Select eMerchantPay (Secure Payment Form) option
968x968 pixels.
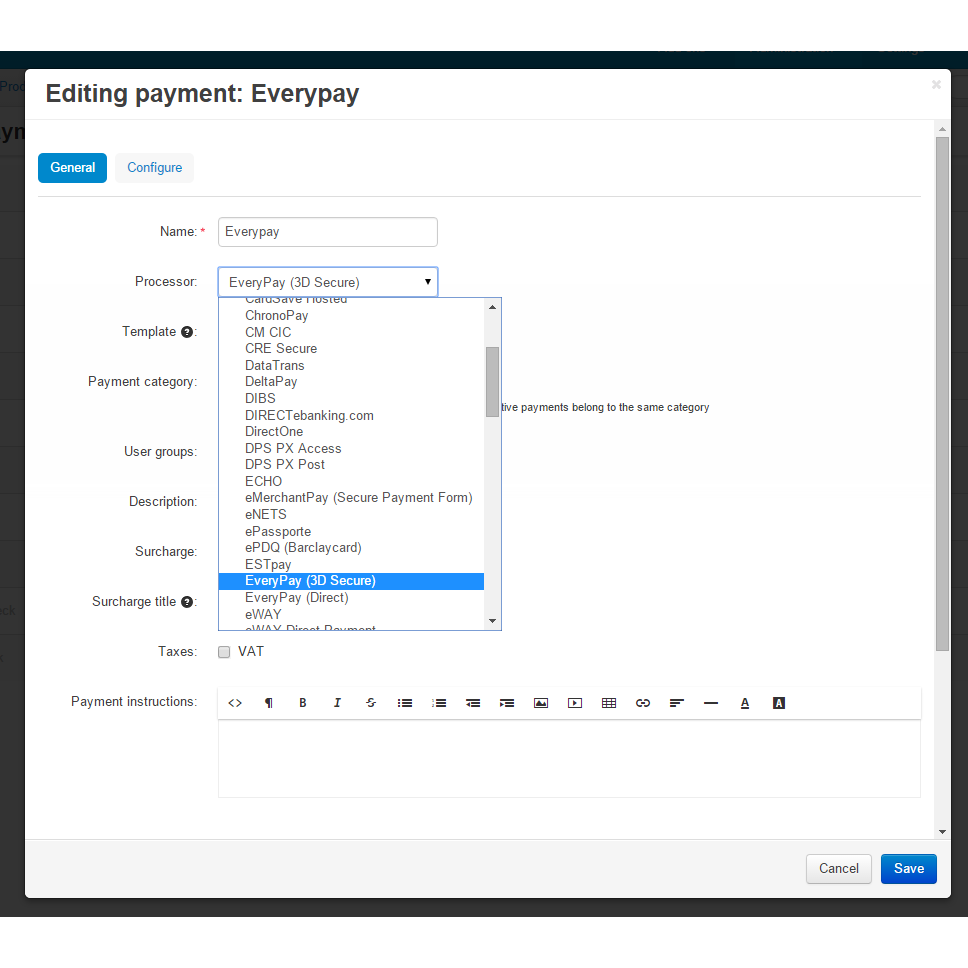tap(351, 498)
